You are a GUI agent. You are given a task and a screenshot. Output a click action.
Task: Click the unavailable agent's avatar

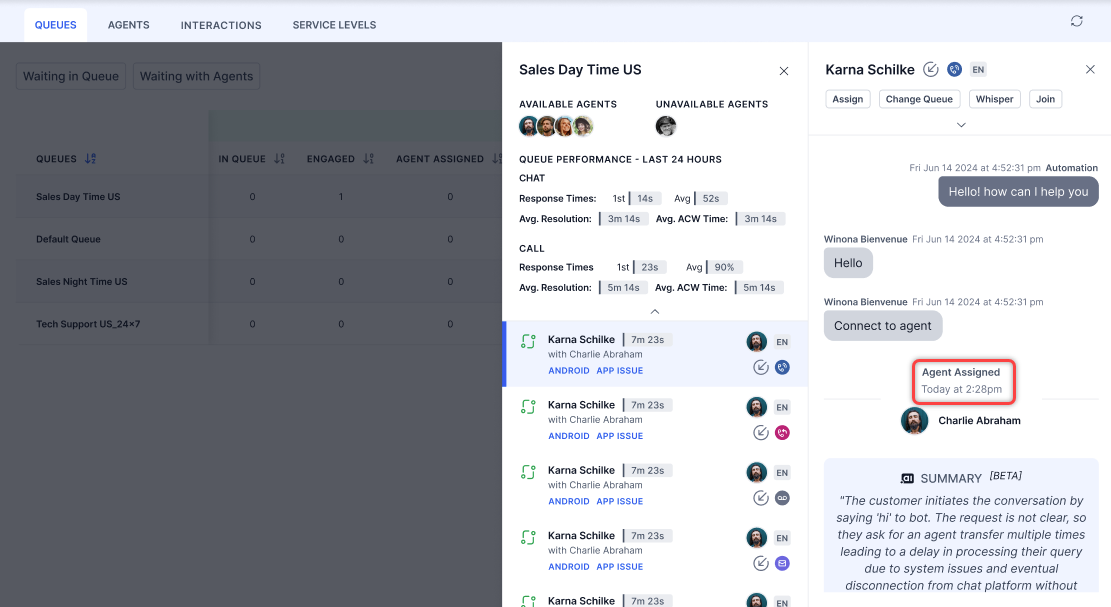pos(666,126)
